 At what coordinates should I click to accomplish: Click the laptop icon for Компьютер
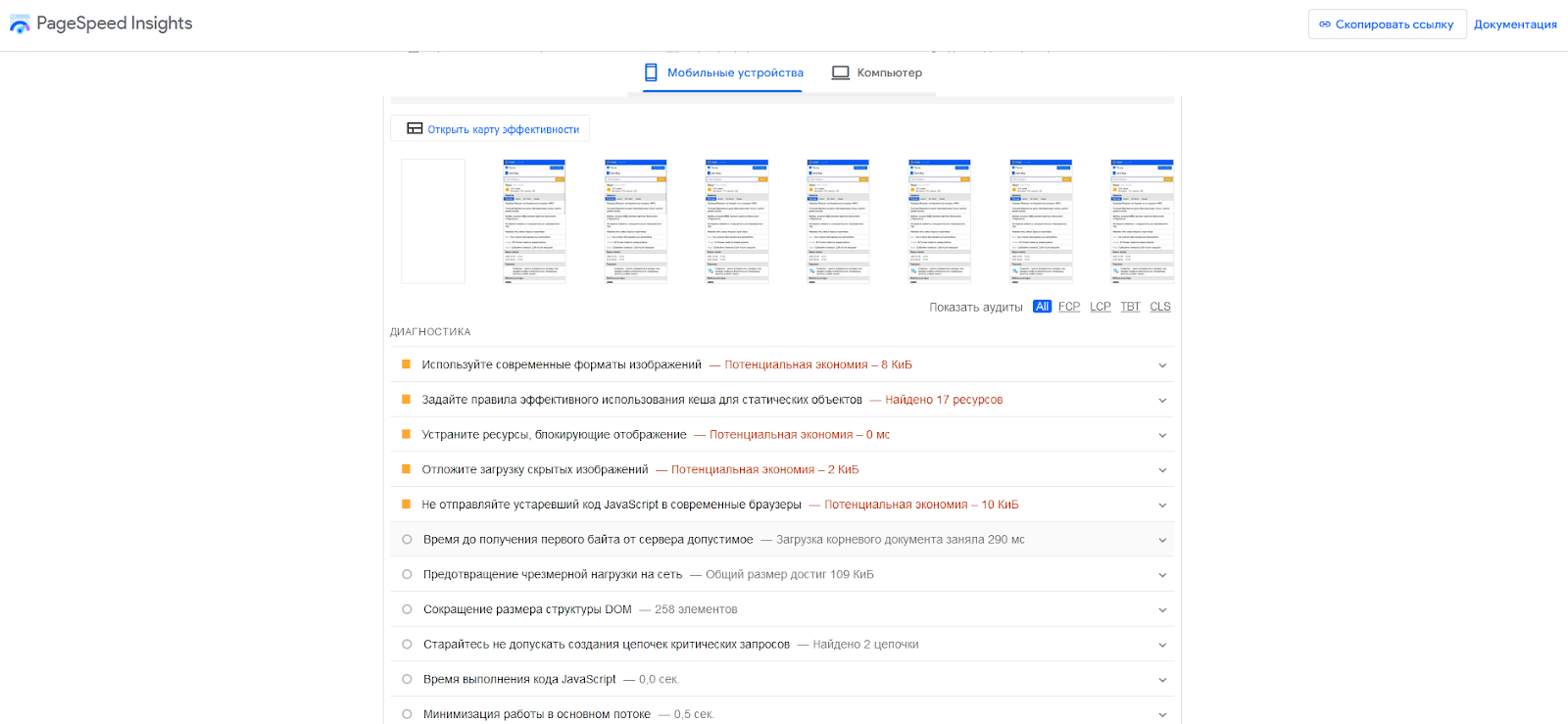[840, 72]
